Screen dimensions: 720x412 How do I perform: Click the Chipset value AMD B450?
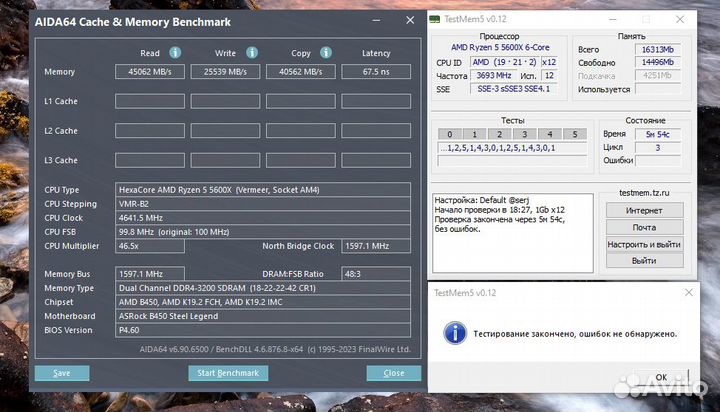[x=263, y=302]
